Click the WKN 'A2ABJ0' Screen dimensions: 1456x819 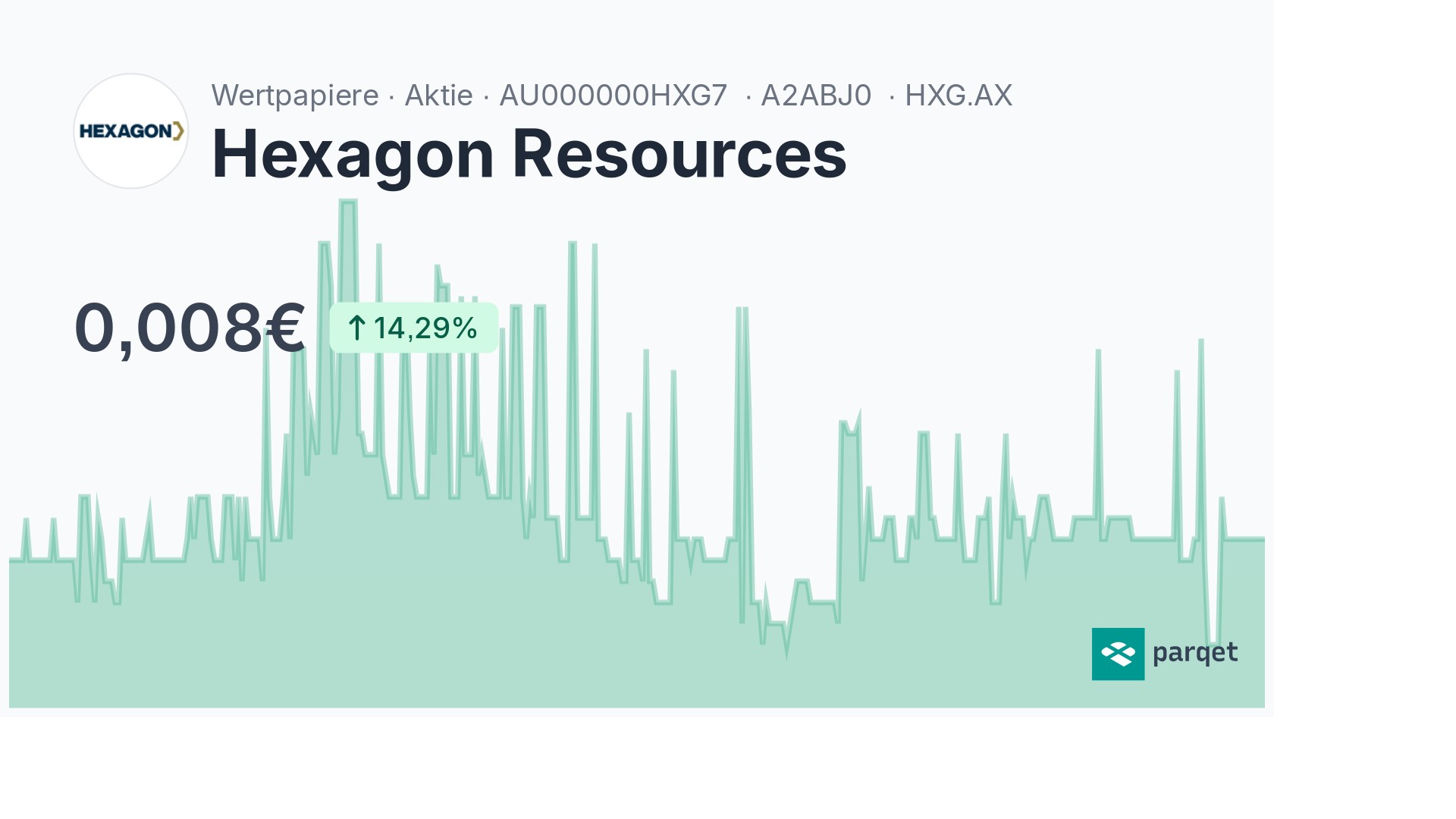(816, 96)
